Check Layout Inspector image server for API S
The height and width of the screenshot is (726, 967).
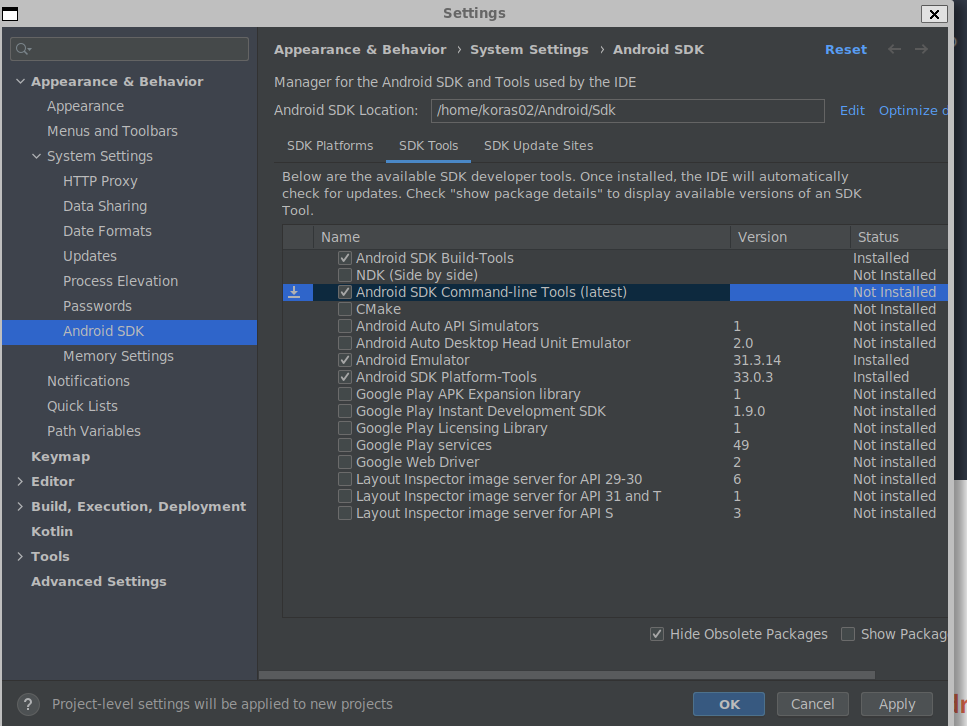click(345, 513)
